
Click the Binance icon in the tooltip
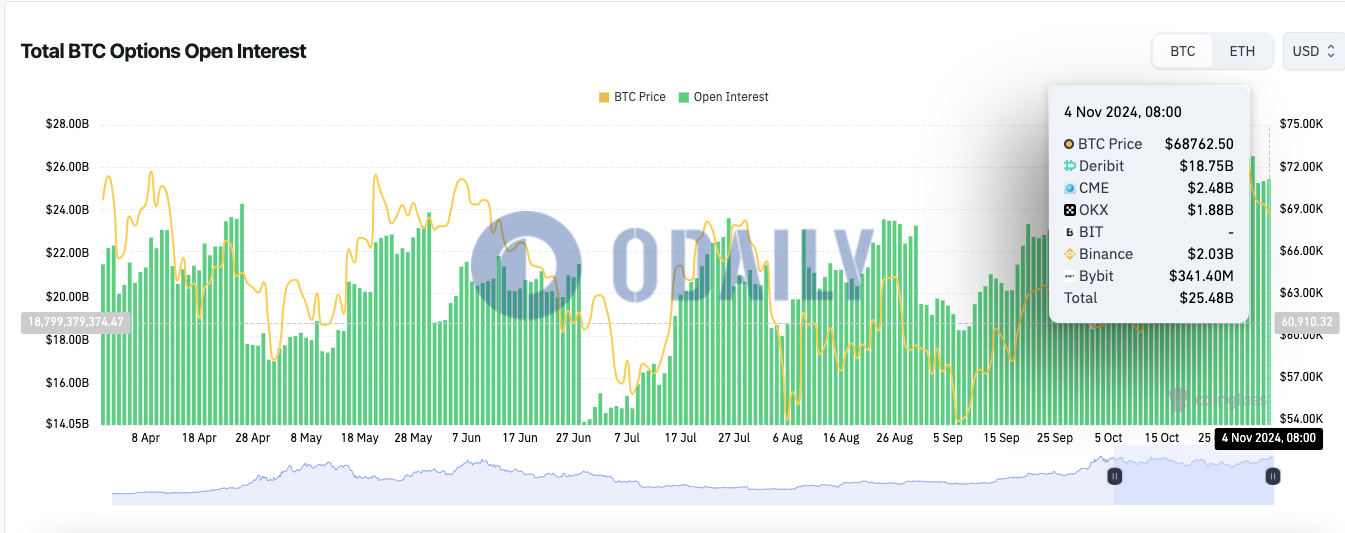click(1069, 254)
